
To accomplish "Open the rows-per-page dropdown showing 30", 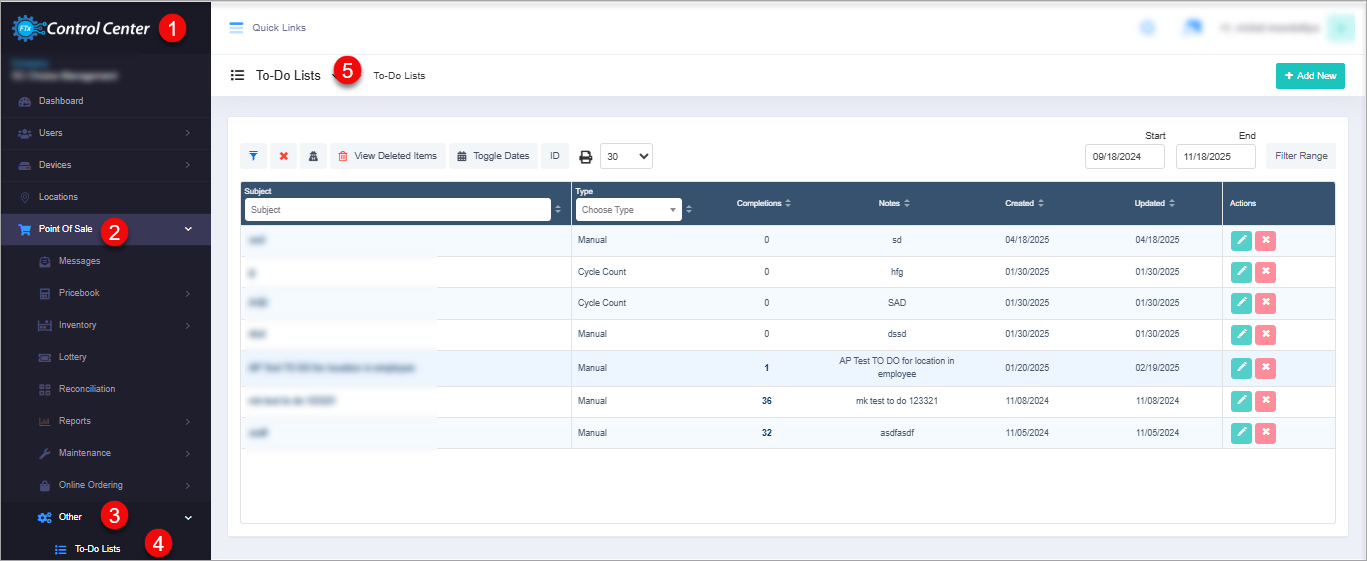I will [x=627, y=156].
